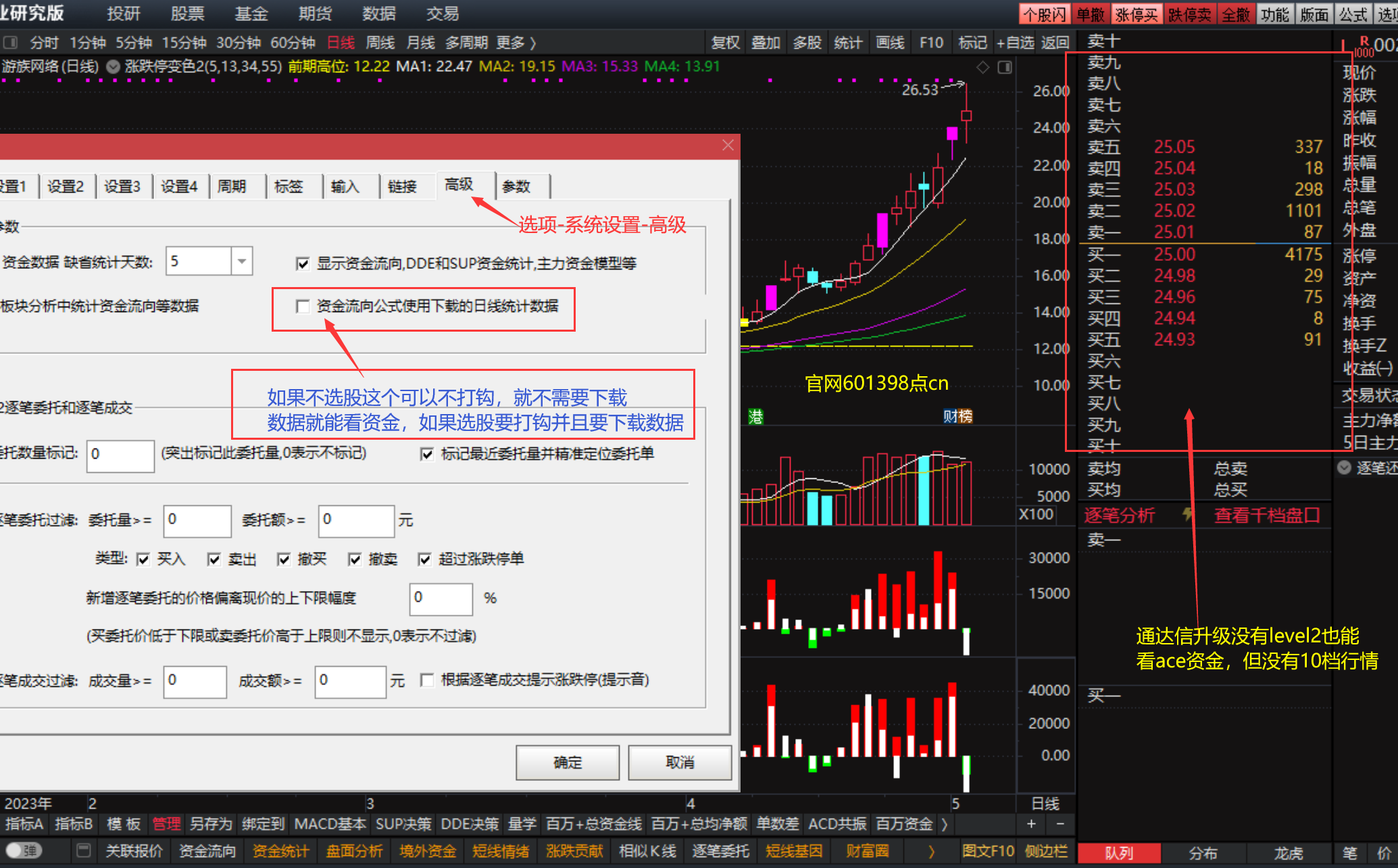Open the 逐笔委托 bottom tab
This screenshot has width=1398, height=868.
point(720,851)
